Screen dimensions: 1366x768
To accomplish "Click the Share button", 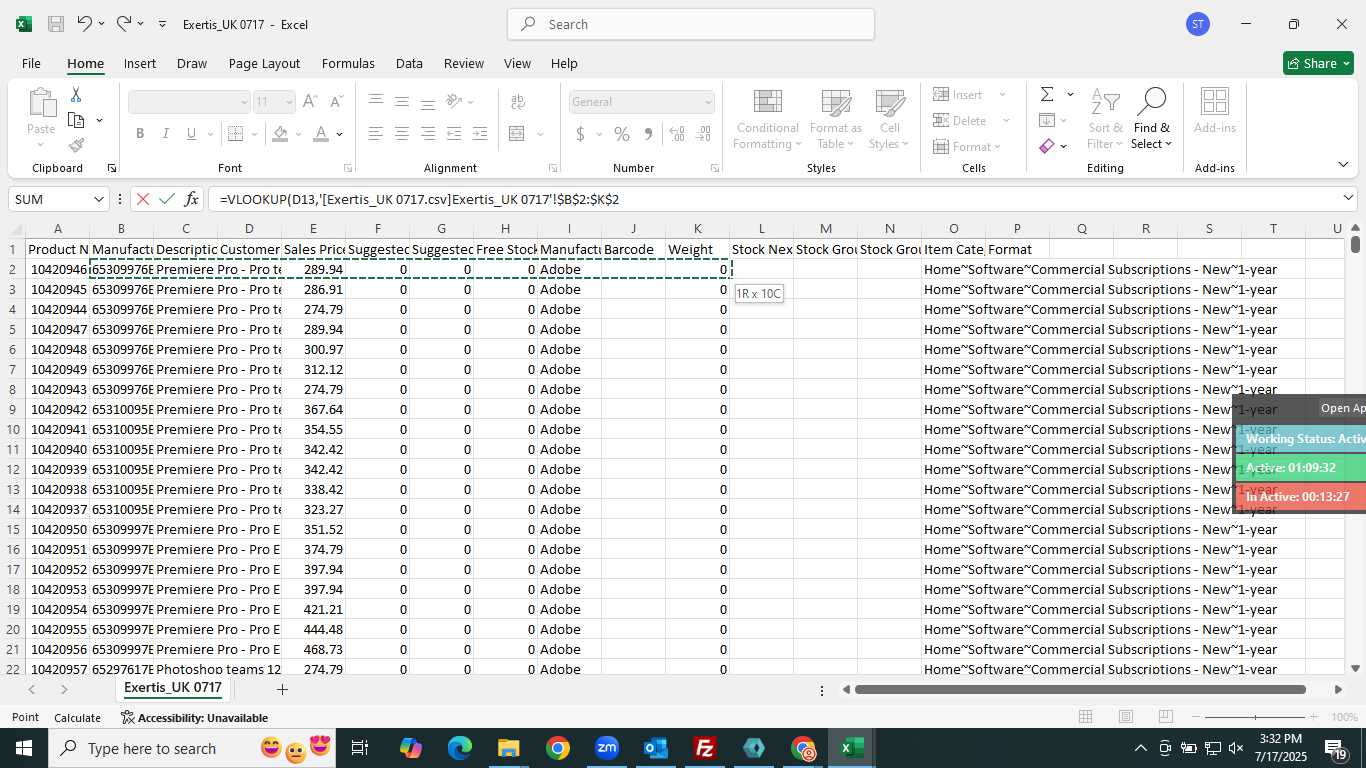I will coord(1318,63).
